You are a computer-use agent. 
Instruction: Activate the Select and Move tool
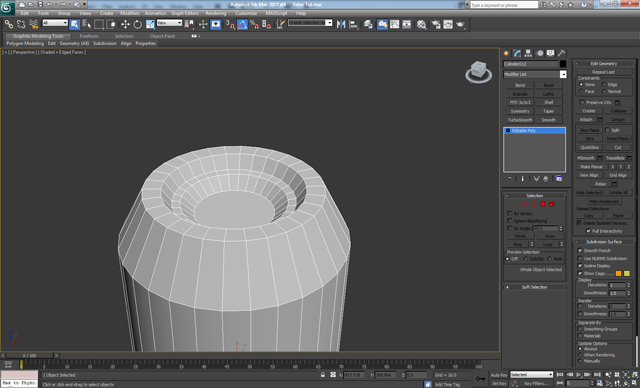point(125,24)
